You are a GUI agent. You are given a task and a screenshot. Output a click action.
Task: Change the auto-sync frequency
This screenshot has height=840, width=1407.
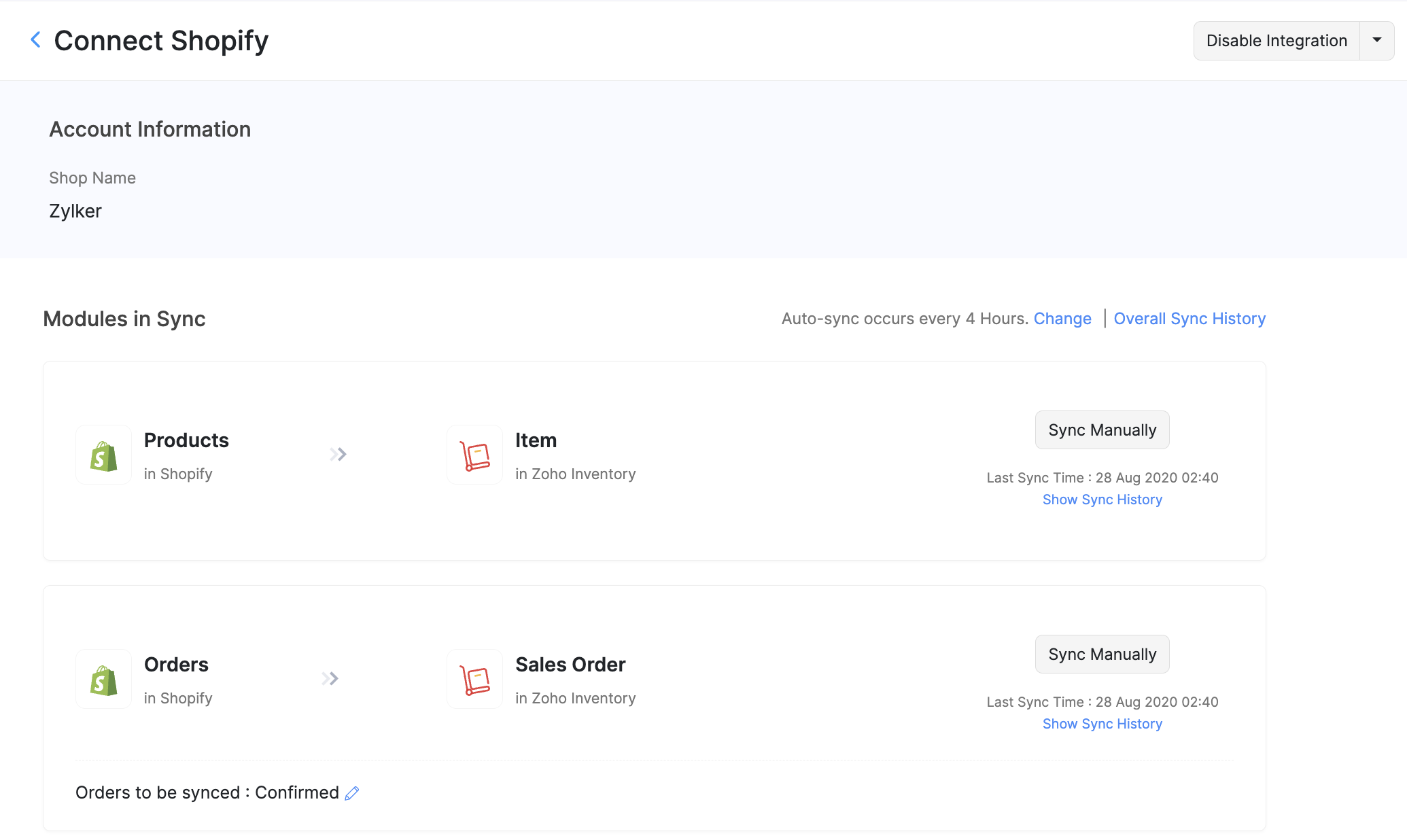click(x=1062, y=318)
